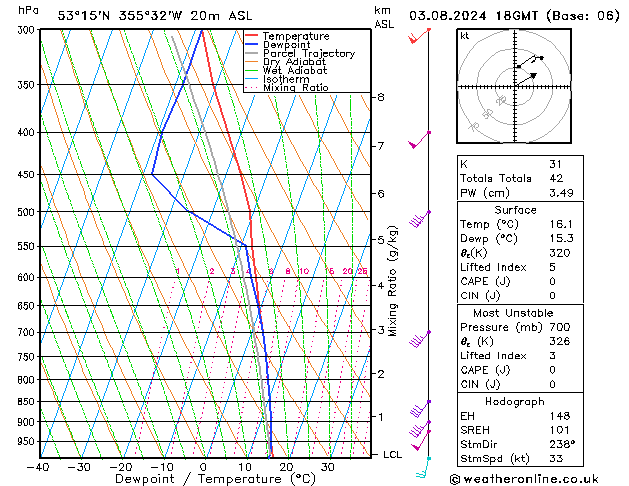Viewport: 629px width, 486px height.
Task: Select the Wet Adiabat legend label
Action: tap(295, 71)
